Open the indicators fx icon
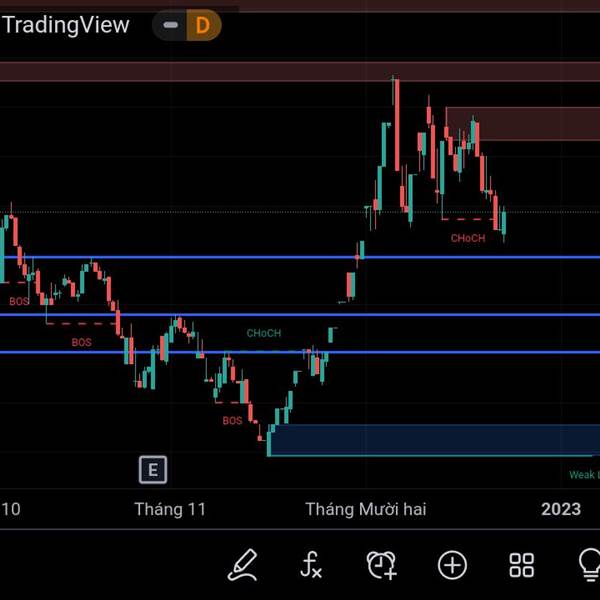This screenshot has height=600, width=600. [311, 565]
